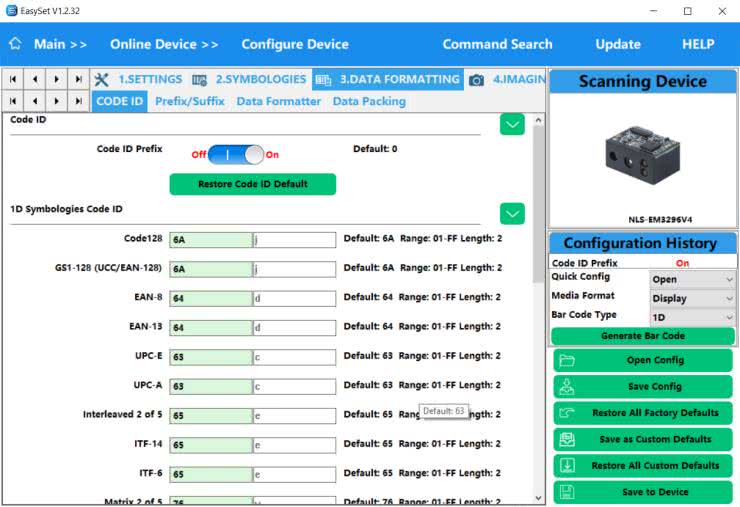740x507 pixels.
Task: Click the Code128 code ID hex field
Action: (x=210, y=240)
